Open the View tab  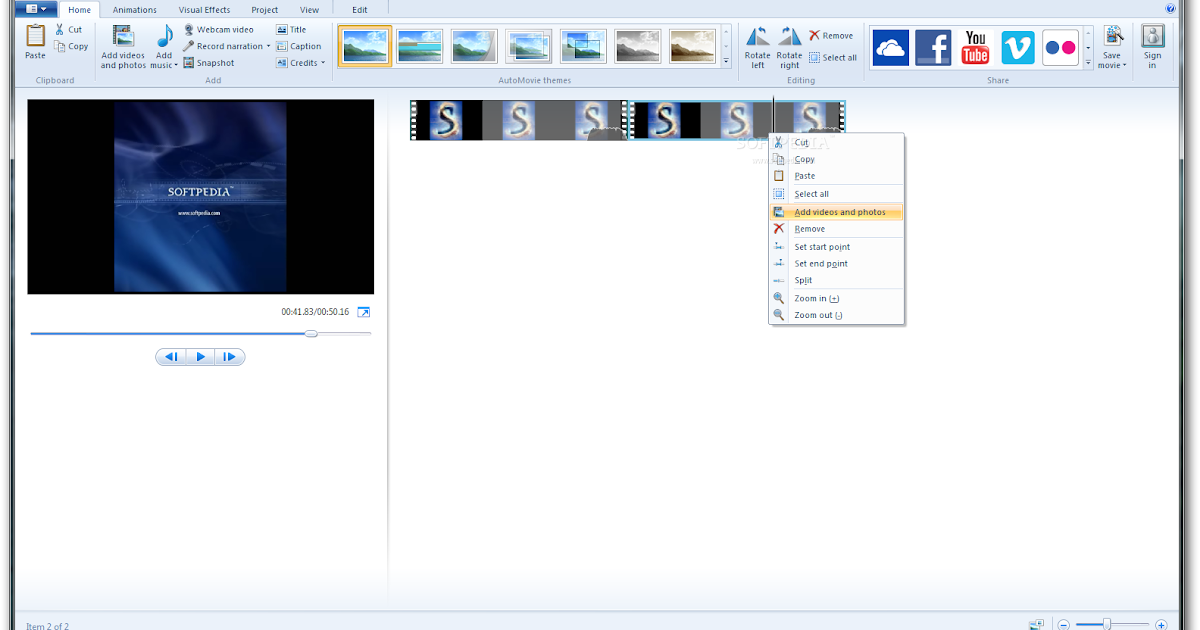pyautogui.click(x=310, y=10)
